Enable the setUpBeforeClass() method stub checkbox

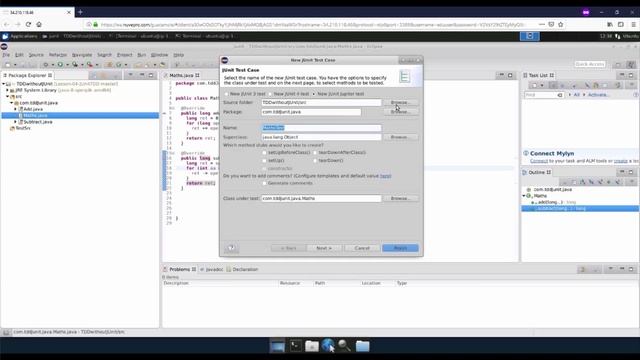(x=264, y=153)
